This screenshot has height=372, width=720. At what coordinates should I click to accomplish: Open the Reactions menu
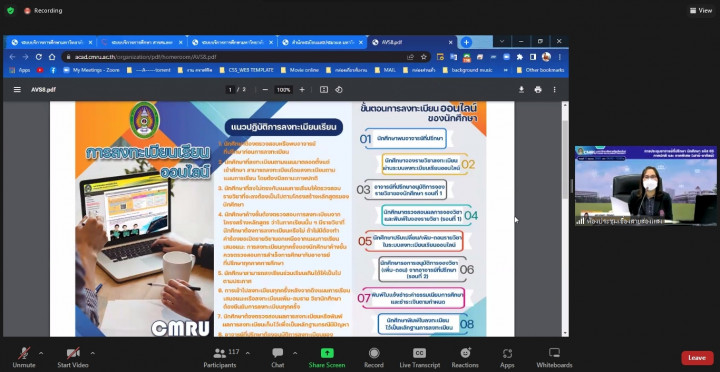click(465, 353)
